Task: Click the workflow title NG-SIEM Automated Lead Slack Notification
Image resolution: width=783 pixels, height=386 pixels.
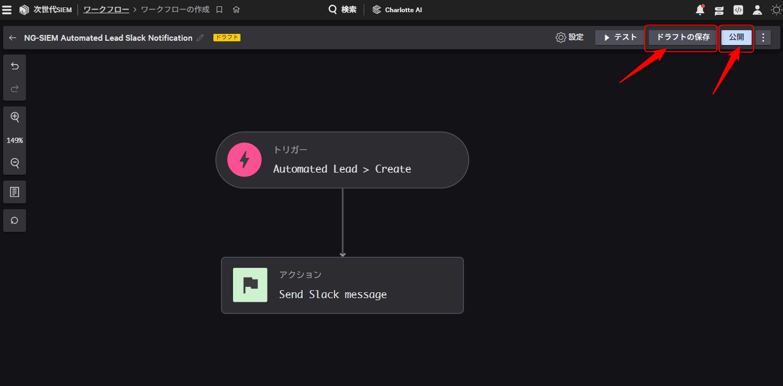Action: pyautogui.click(x=108, y=38)
